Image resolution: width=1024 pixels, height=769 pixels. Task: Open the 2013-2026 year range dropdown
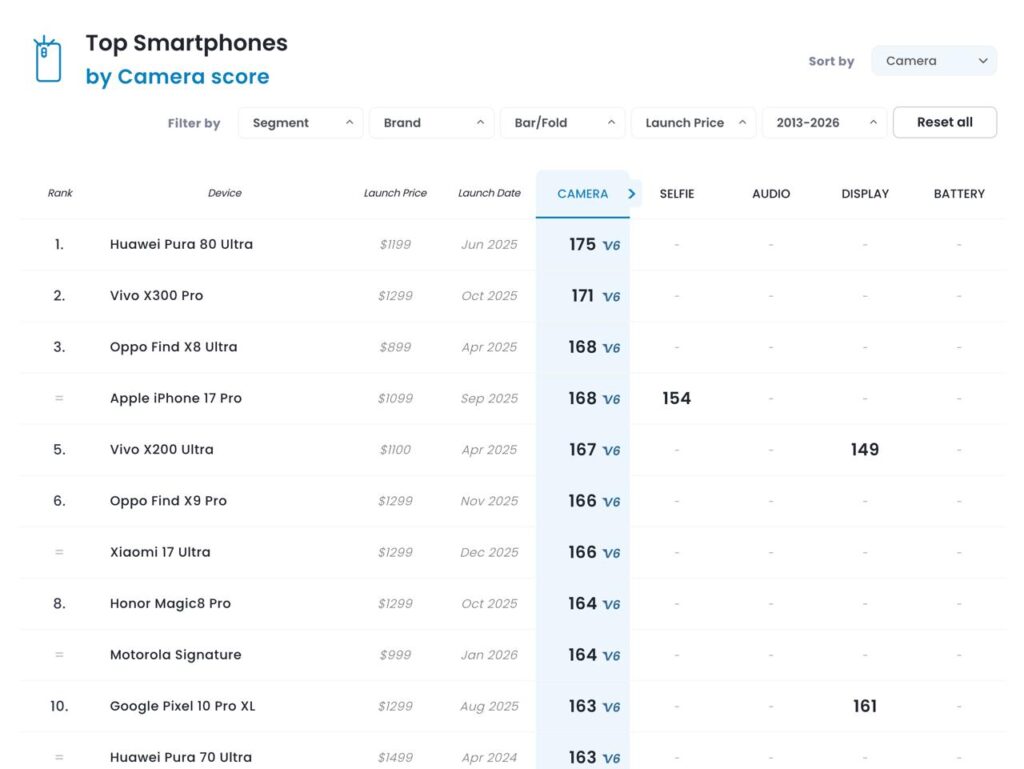click(x=824, y=123)
